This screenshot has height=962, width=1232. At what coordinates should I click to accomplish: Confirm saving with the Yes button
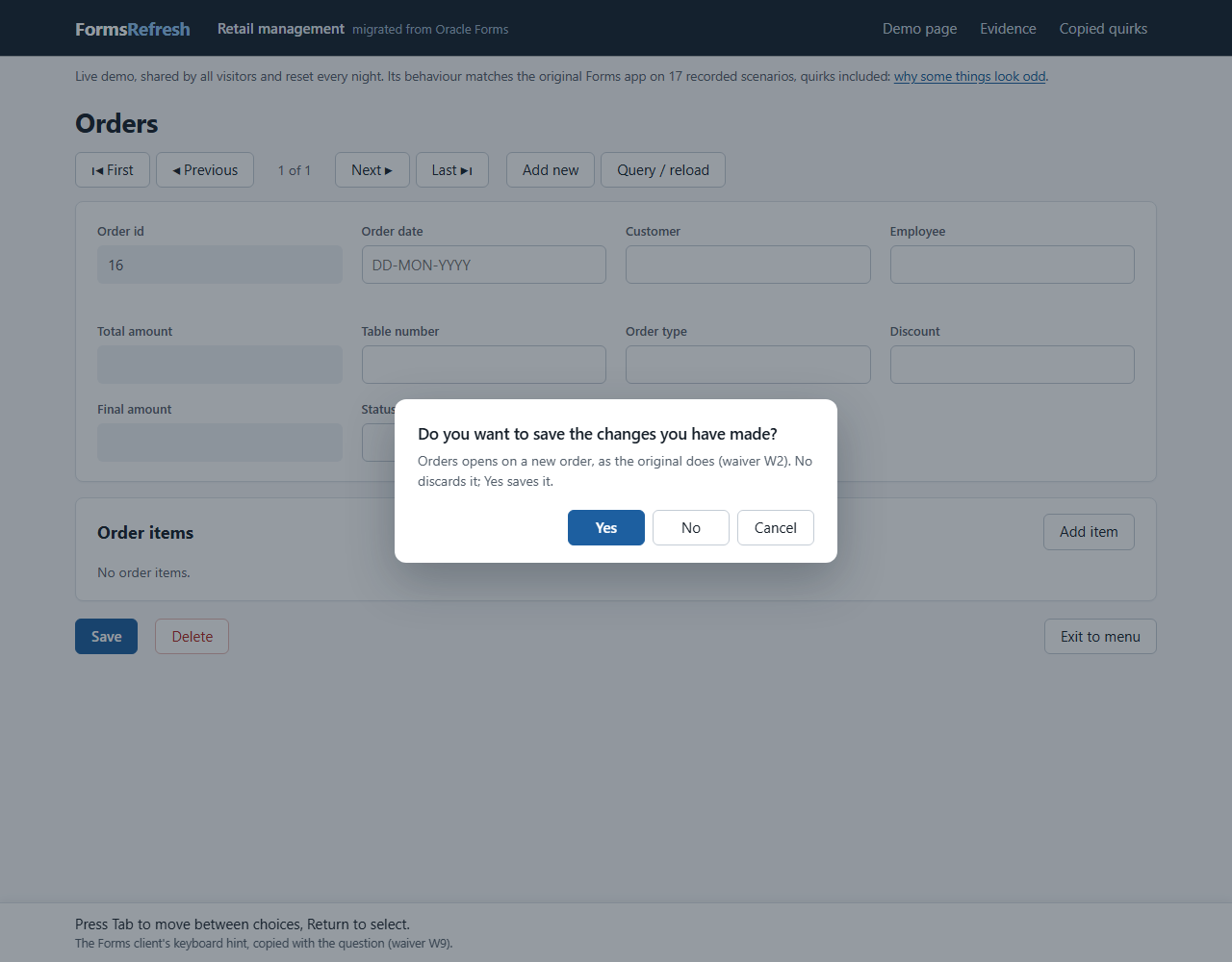point(606,527)
